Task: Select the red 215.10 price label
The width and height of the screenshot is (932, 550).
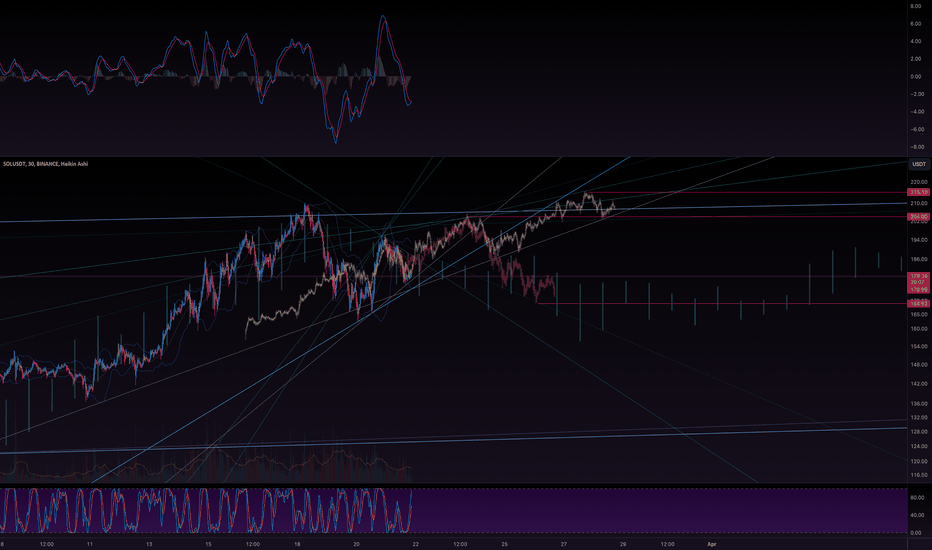Action: pyautogui.click(x=919, y=192)
